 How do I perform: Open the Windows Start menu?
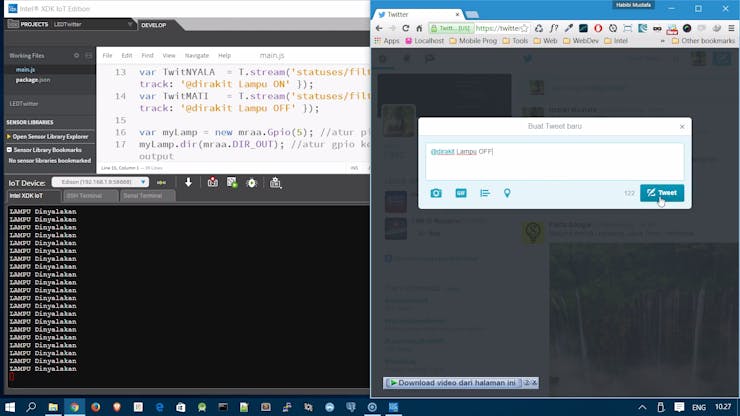click(x=9, y=407)
